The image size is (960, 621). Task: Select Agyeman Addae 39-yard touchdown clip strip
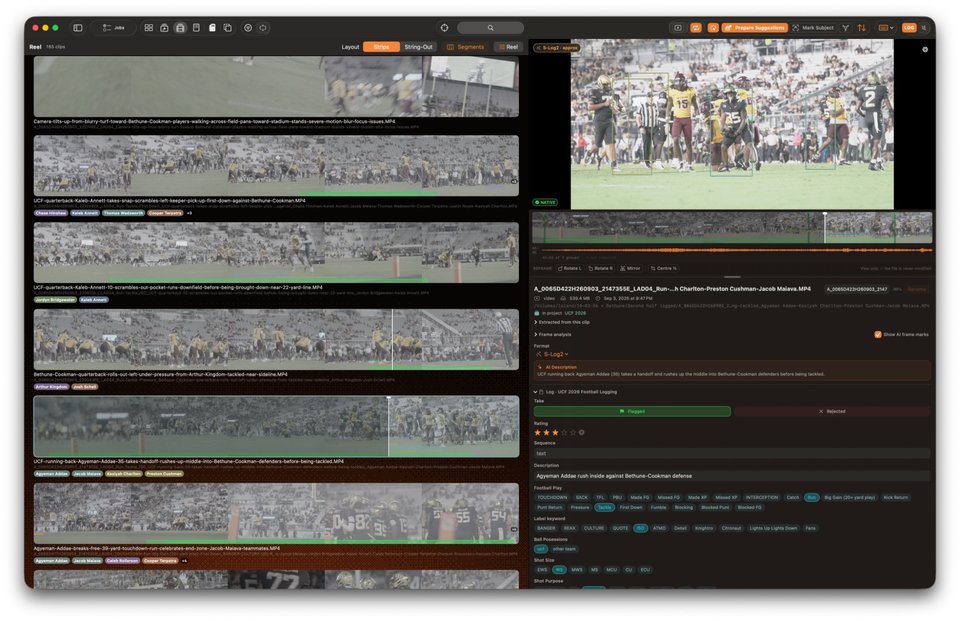[276, 513]
